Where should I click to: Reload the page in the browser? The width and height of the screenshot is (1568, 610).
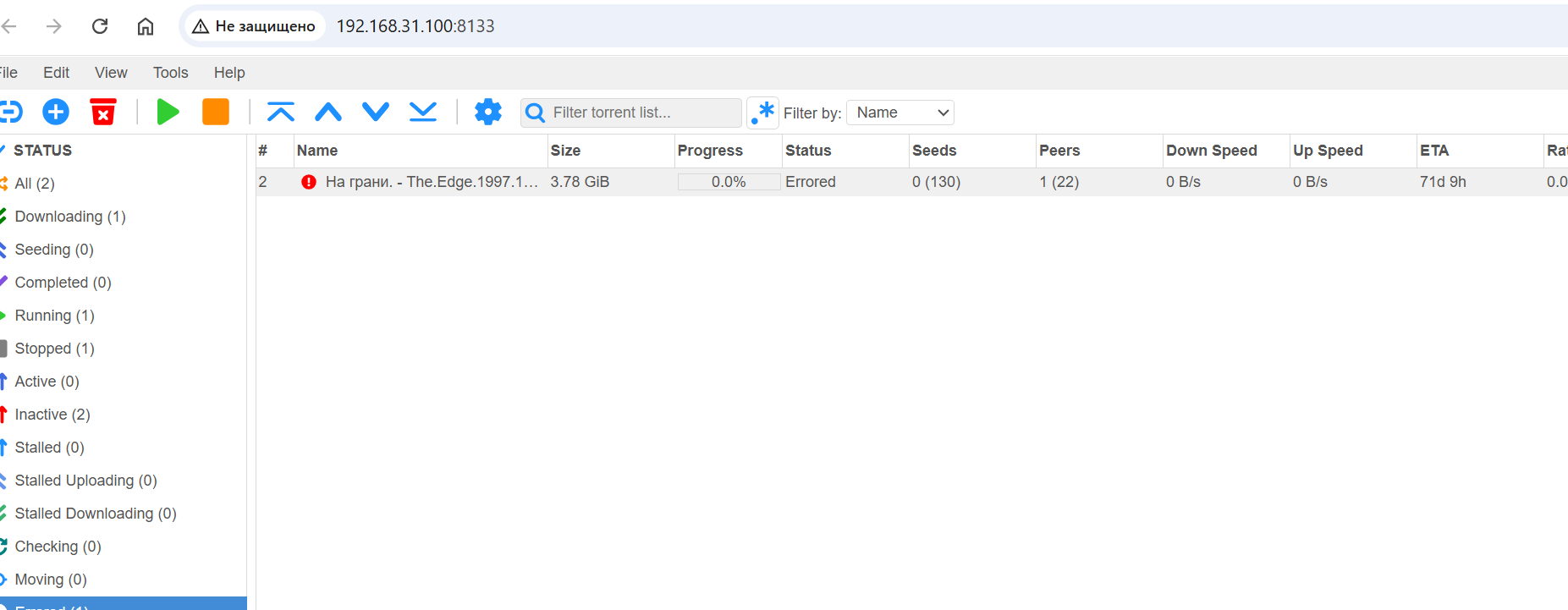tap(100, 26)
